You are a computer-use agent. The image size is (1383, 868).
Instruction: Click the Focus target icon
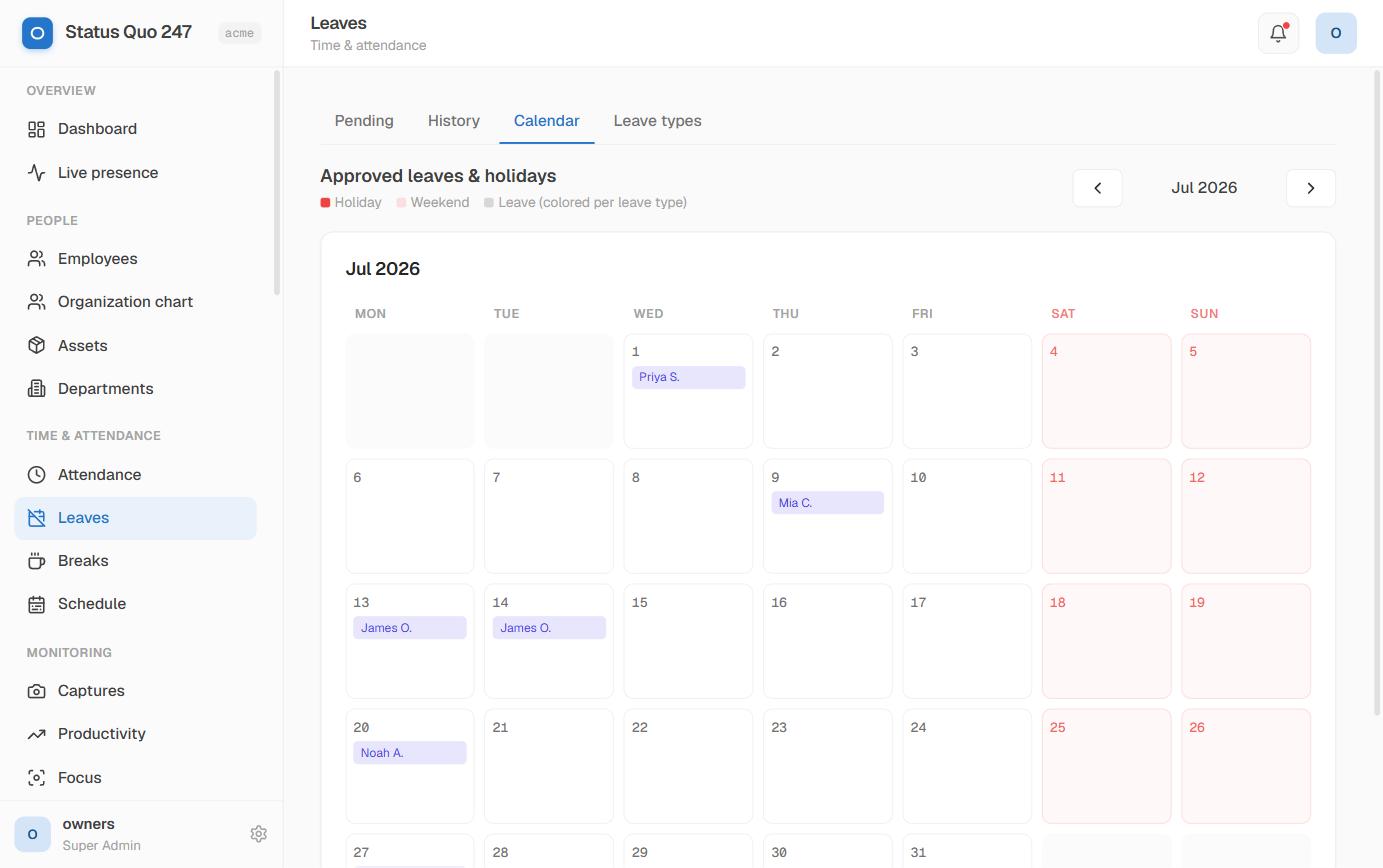37,778
